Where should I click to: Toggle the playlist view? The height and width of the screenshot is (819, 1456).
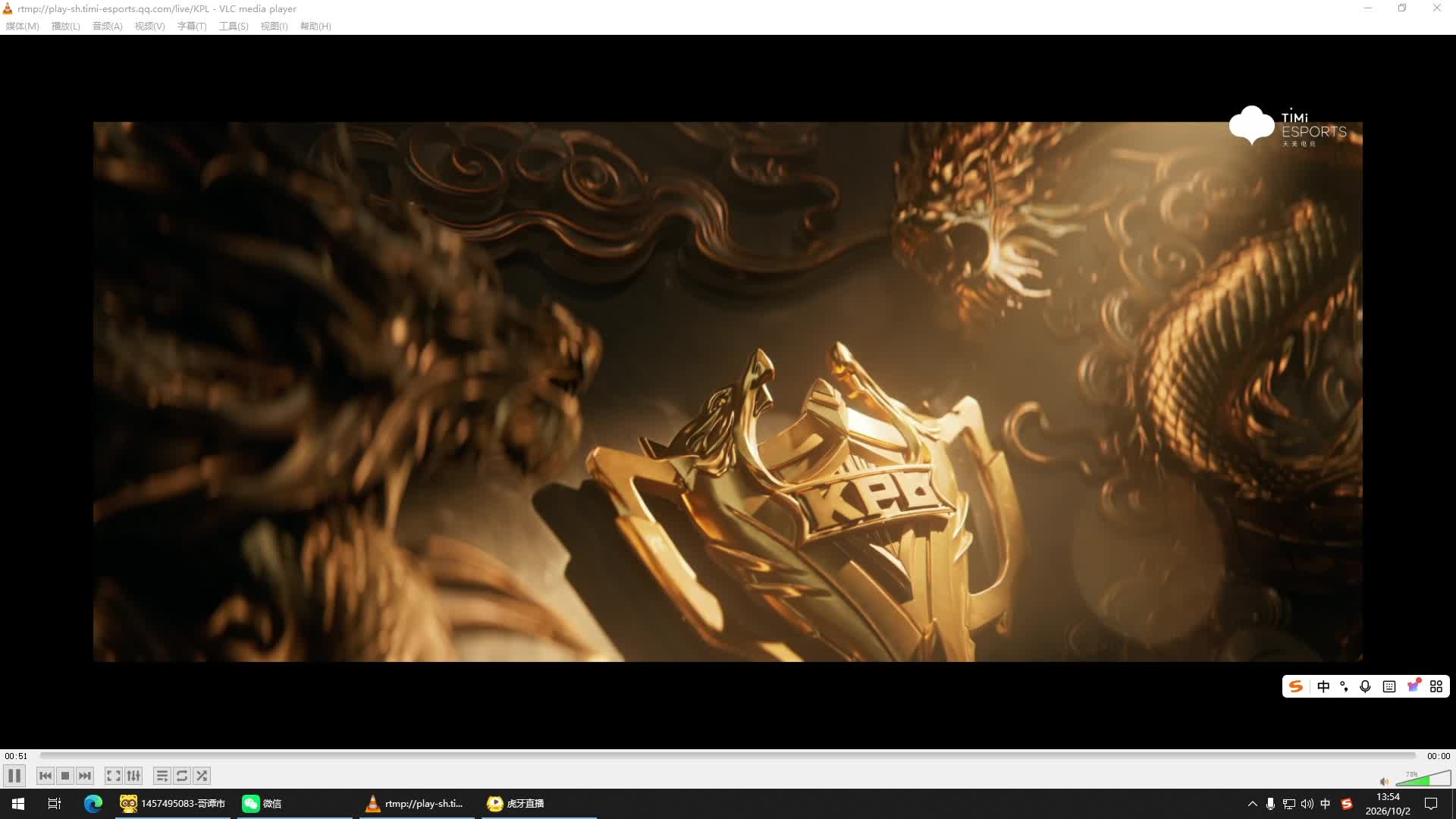tap(162, 776)
